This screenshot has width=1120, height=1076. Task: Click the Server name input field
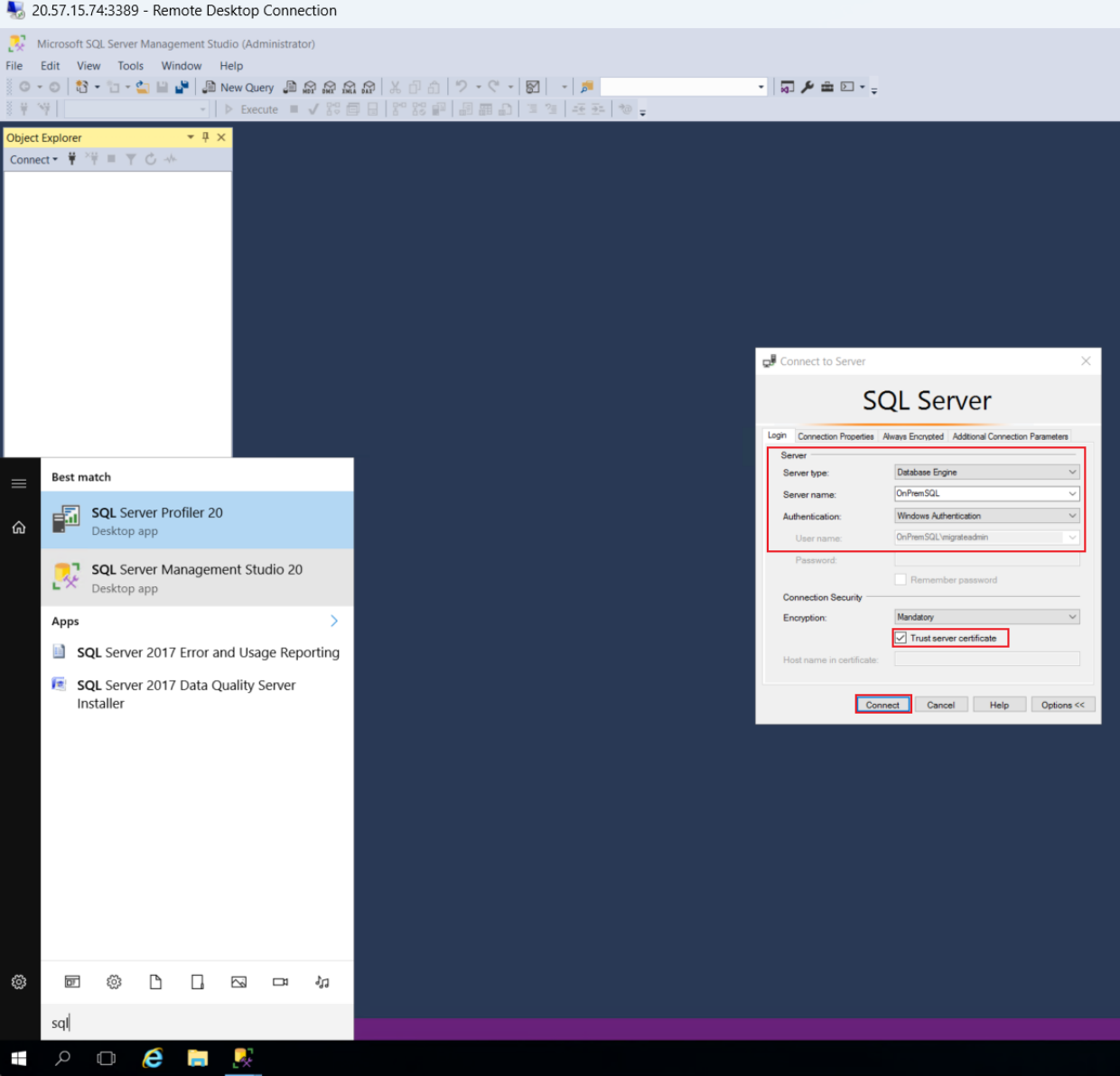(x=979, y=494)
